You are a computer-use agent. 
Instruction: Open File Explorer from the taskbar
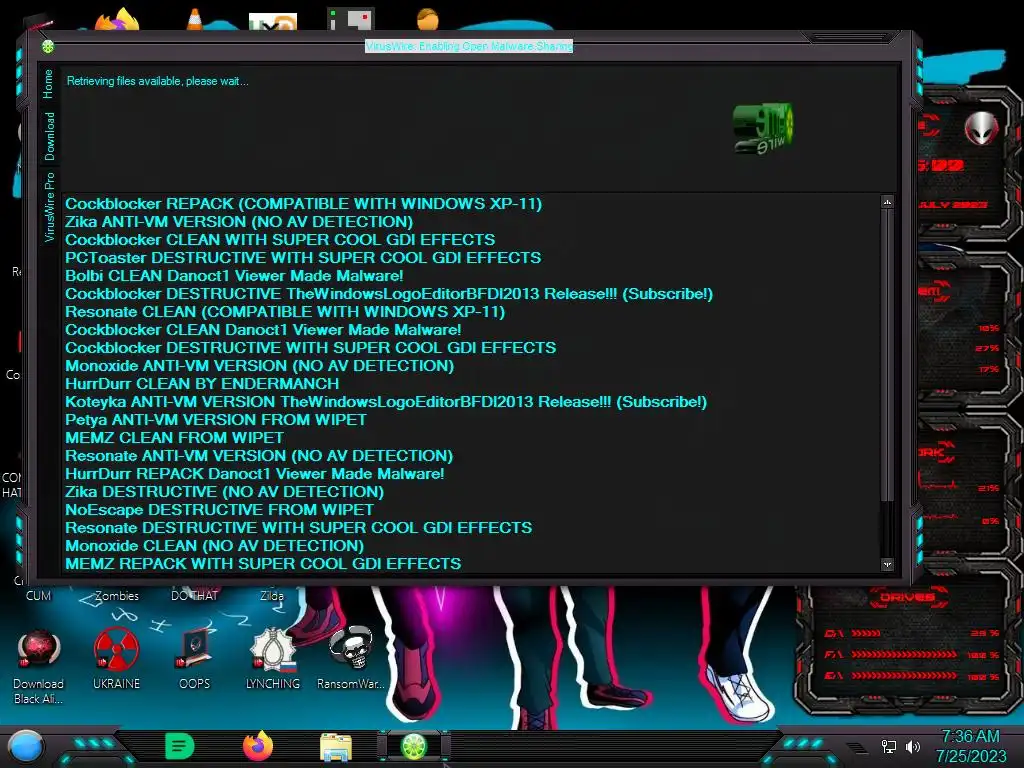tap(336, 747)
